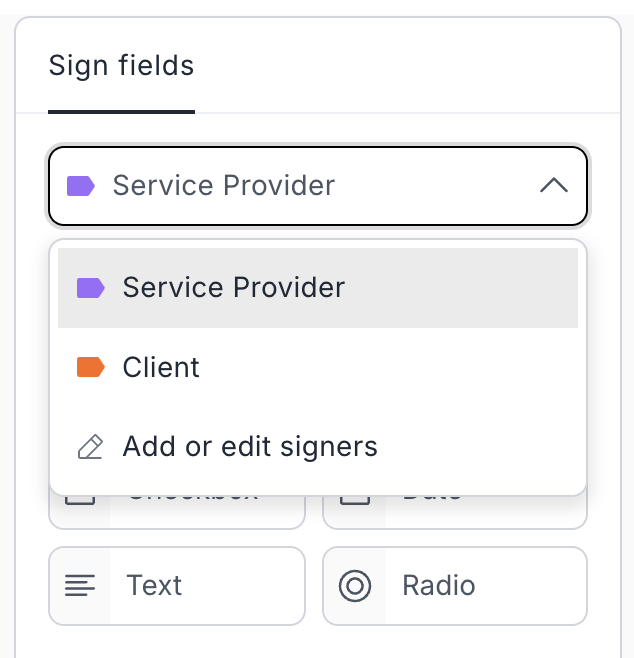634x658 pixels.
Task: Click the purple tag icon in the signer selector box
Action: pyautogui.click(x=80, y=186)
